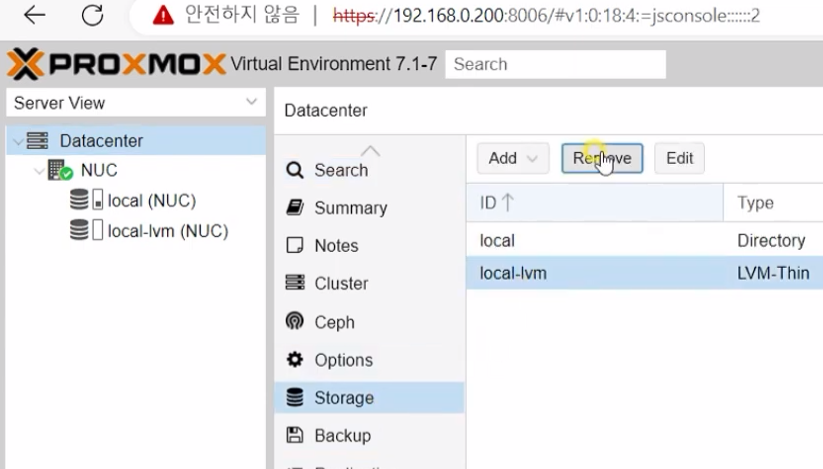Select the NUC node in the tree
Image resolution: width=823 pixels, height=469 pixels.
99,170
